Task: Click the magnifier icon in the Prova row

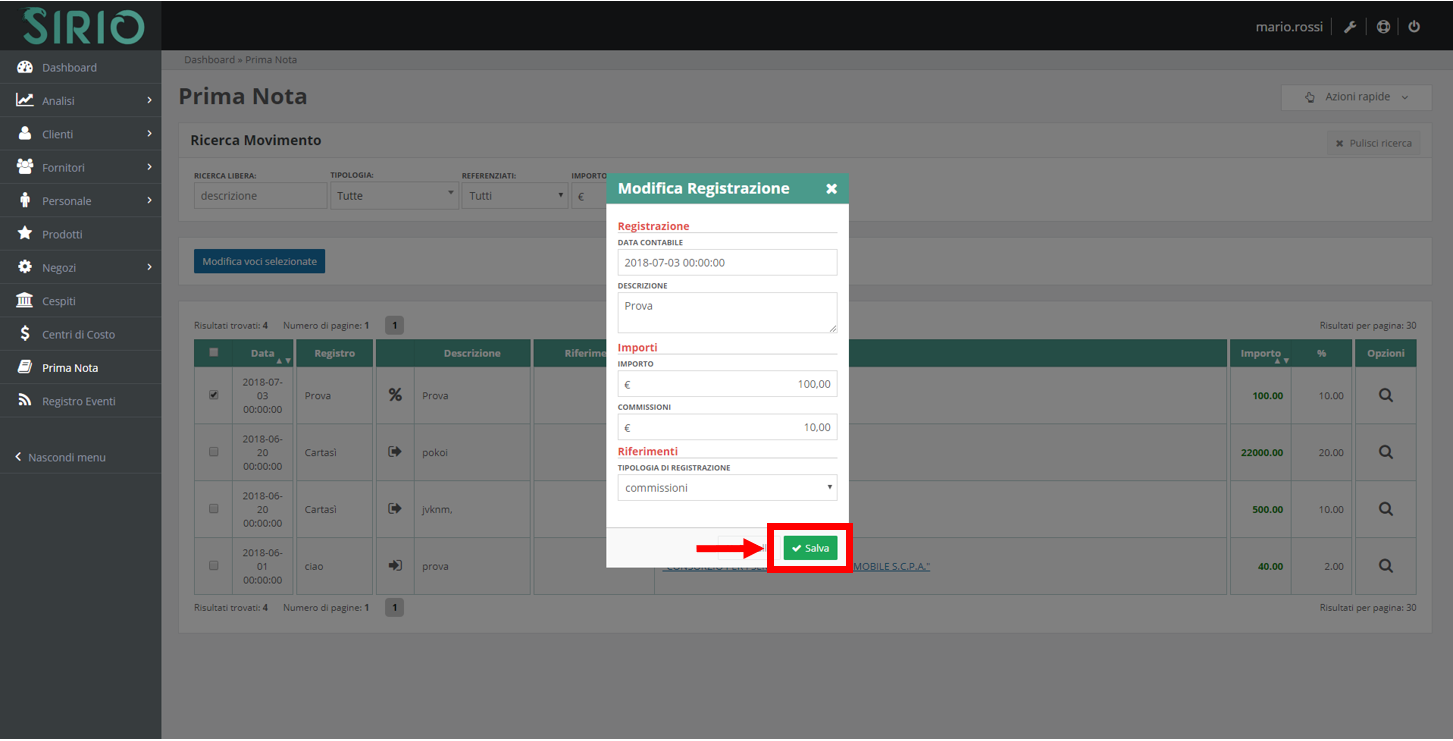Action: coord(1385,395)
